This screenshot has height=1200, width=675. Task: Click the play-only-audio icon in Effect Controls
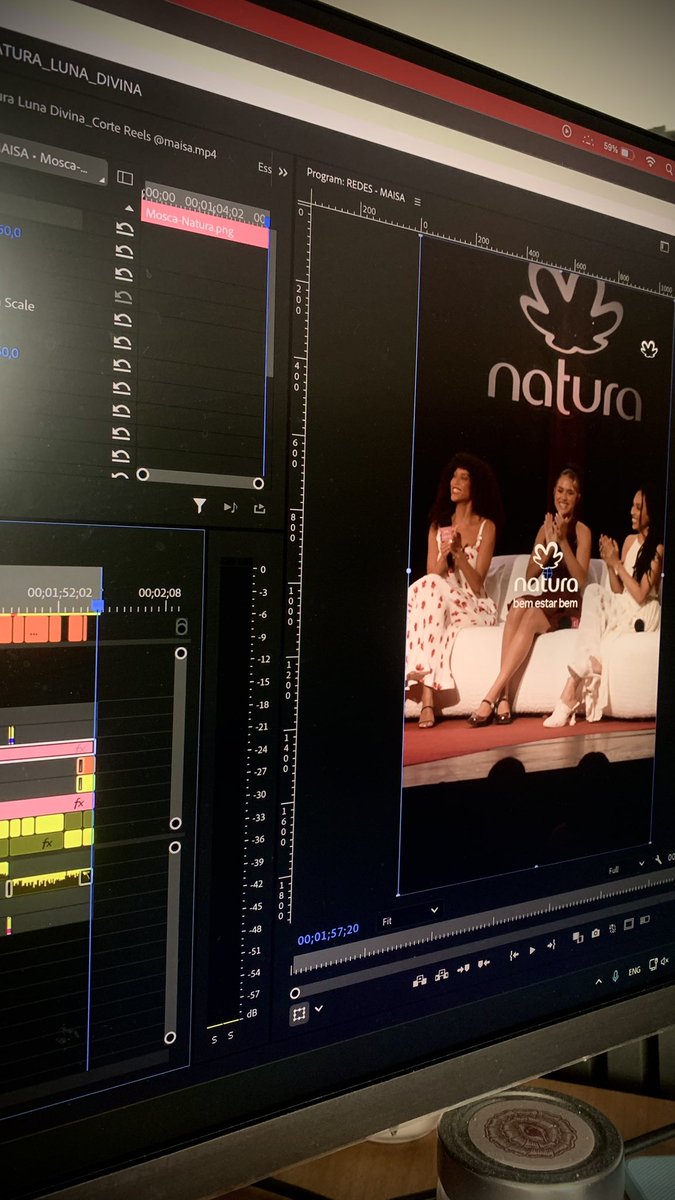tap(230, 508)
